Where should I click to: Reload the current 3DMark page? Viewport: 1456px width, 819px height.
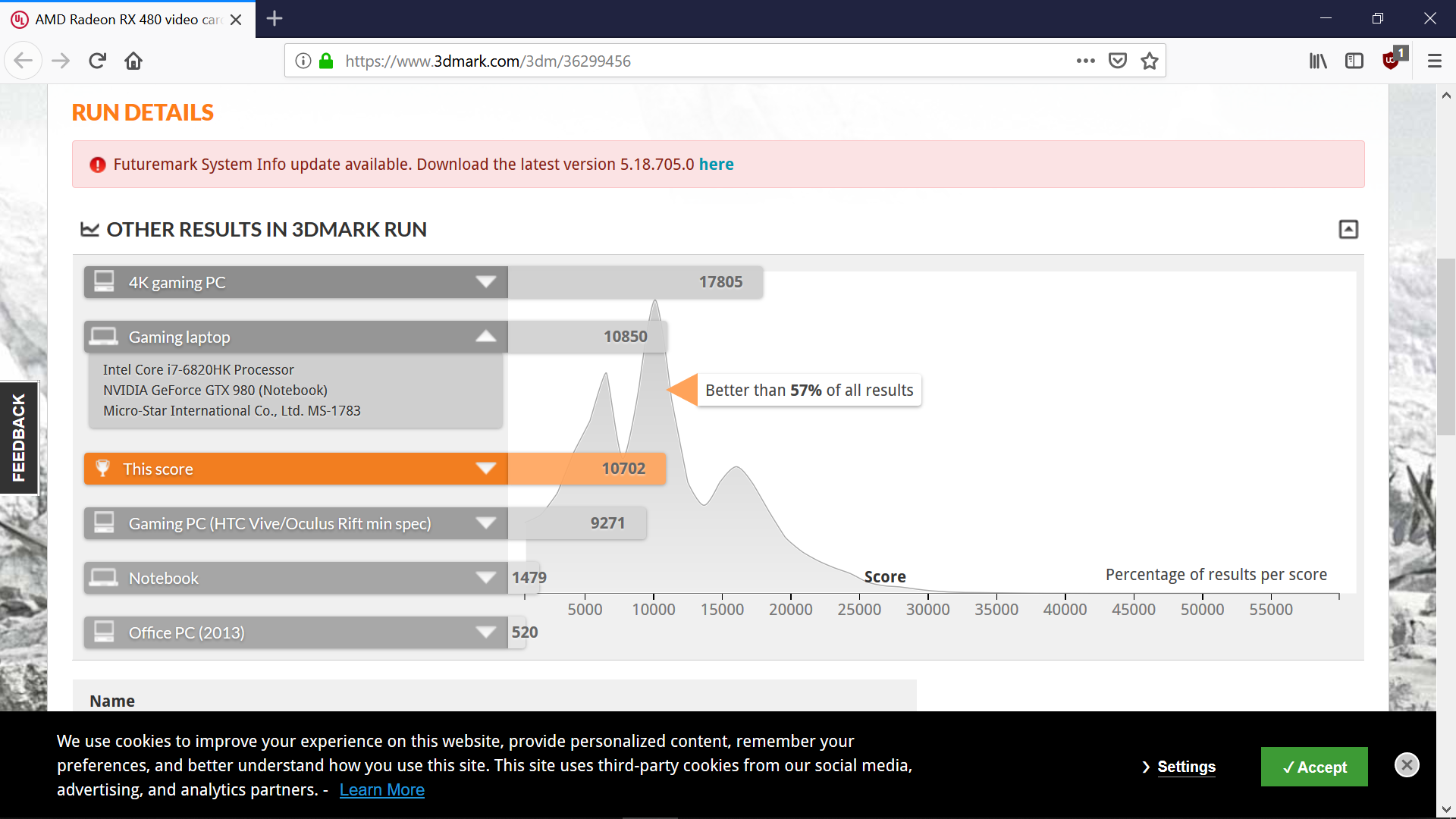coord(97,61)
